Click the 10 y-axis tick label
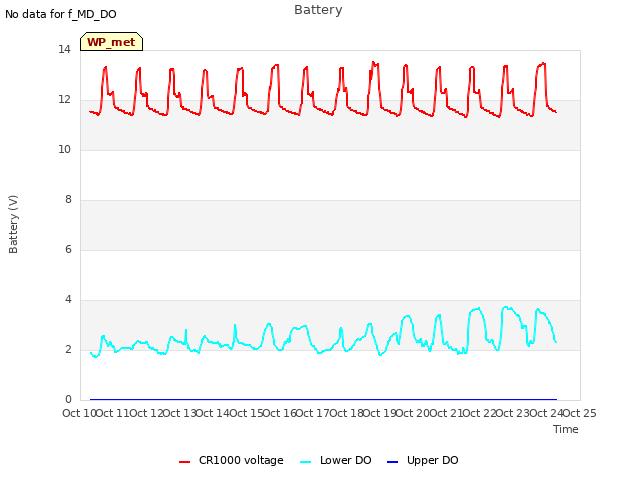 click(64, 149)
